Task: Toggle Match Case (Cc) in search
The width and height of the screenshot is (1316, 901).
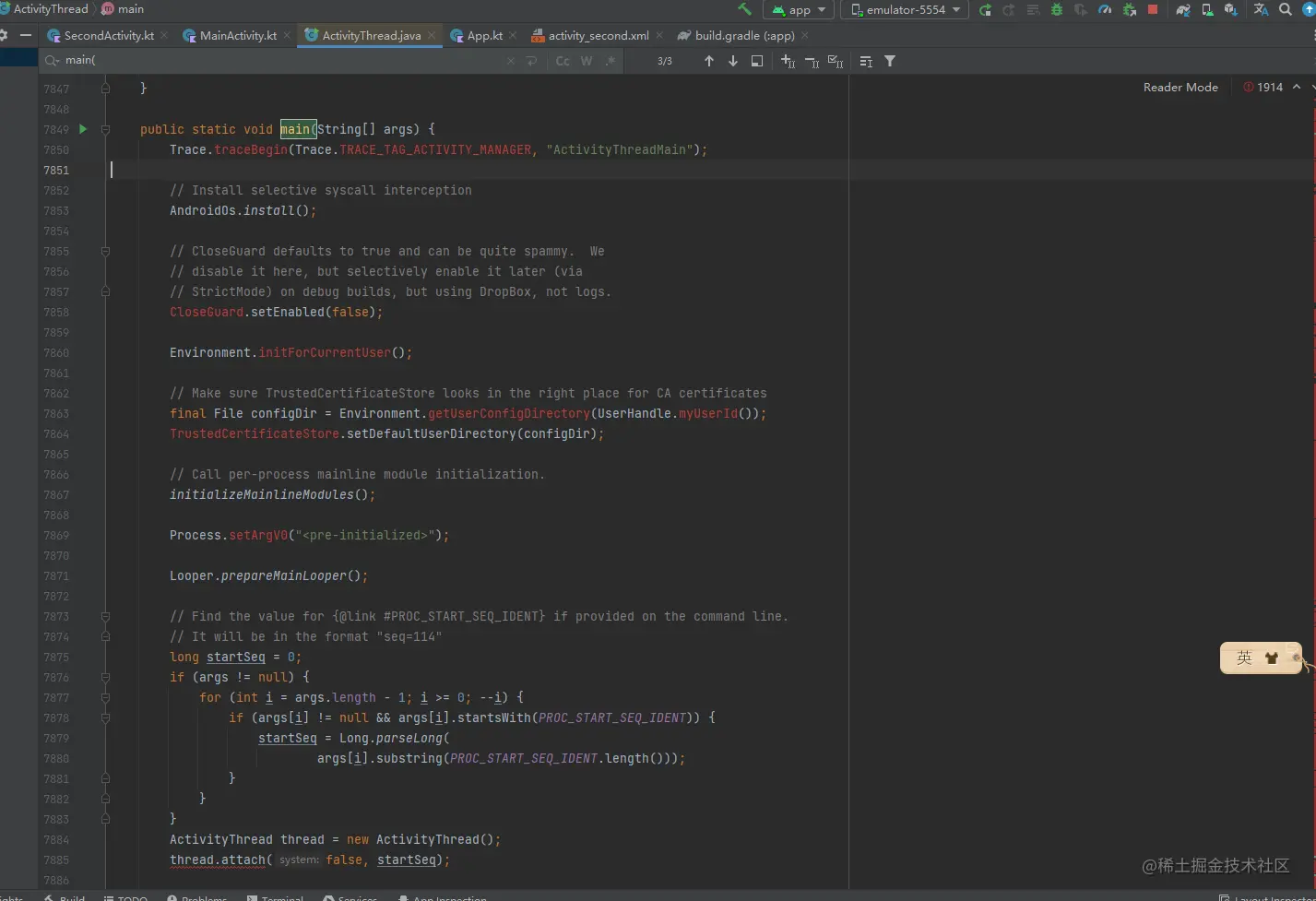Action: click(563, 61)
